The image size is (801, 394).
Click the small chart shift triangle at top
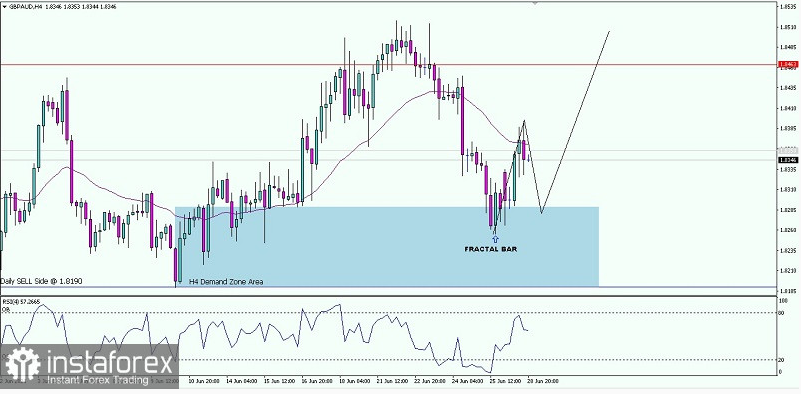(534, 3)
